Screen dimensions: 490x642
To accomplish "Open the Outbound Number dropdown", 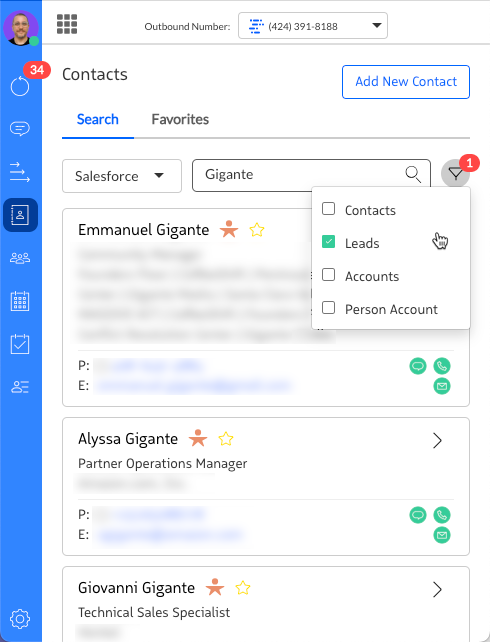I will pyautogui.click(x=313, y=26).
